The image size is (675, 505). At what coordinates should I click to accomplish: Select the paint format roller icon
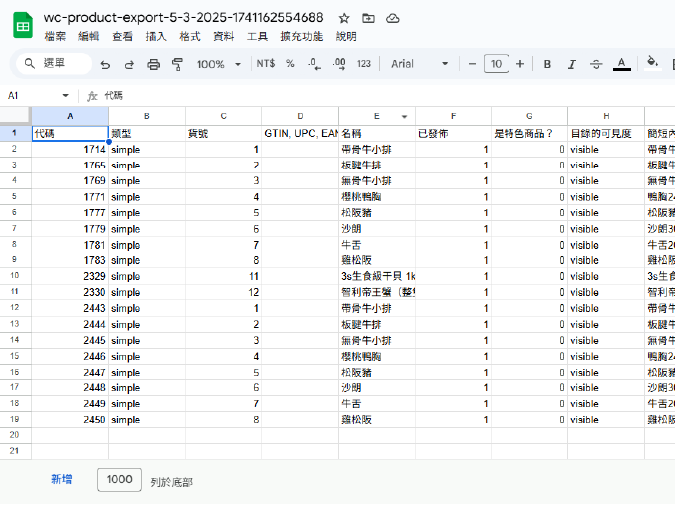(177, 64)
